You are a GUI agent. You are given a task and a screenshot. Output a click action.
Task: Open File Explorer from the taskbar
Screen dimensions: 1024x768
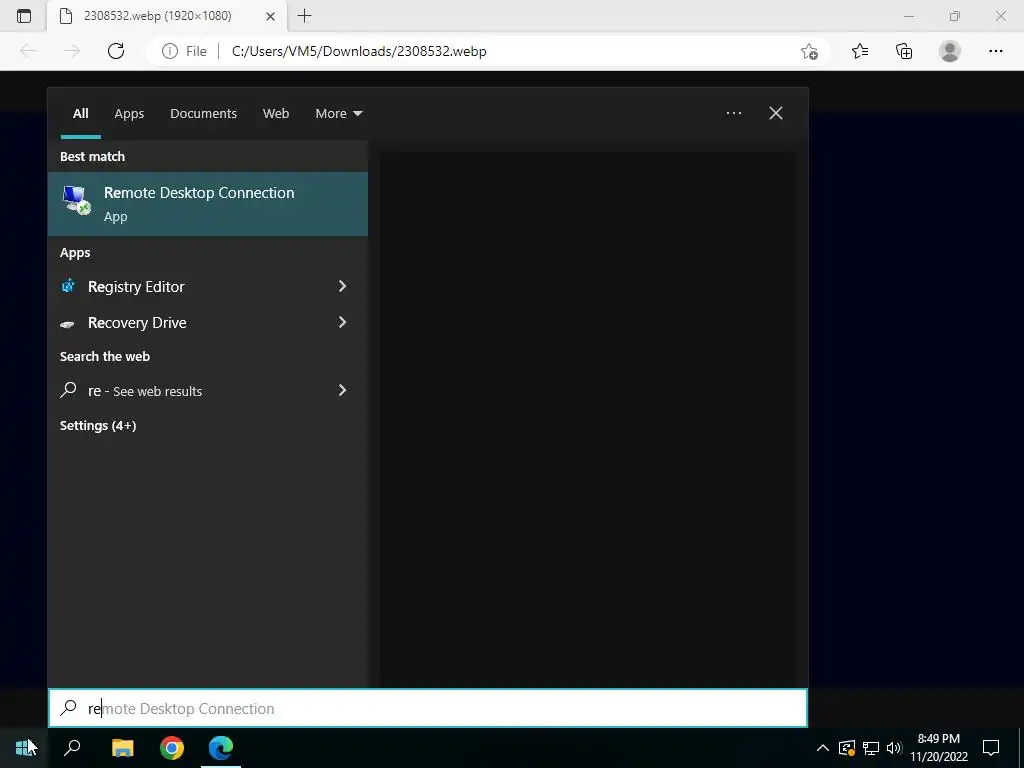pyautogui.click(x=122, y=748)
